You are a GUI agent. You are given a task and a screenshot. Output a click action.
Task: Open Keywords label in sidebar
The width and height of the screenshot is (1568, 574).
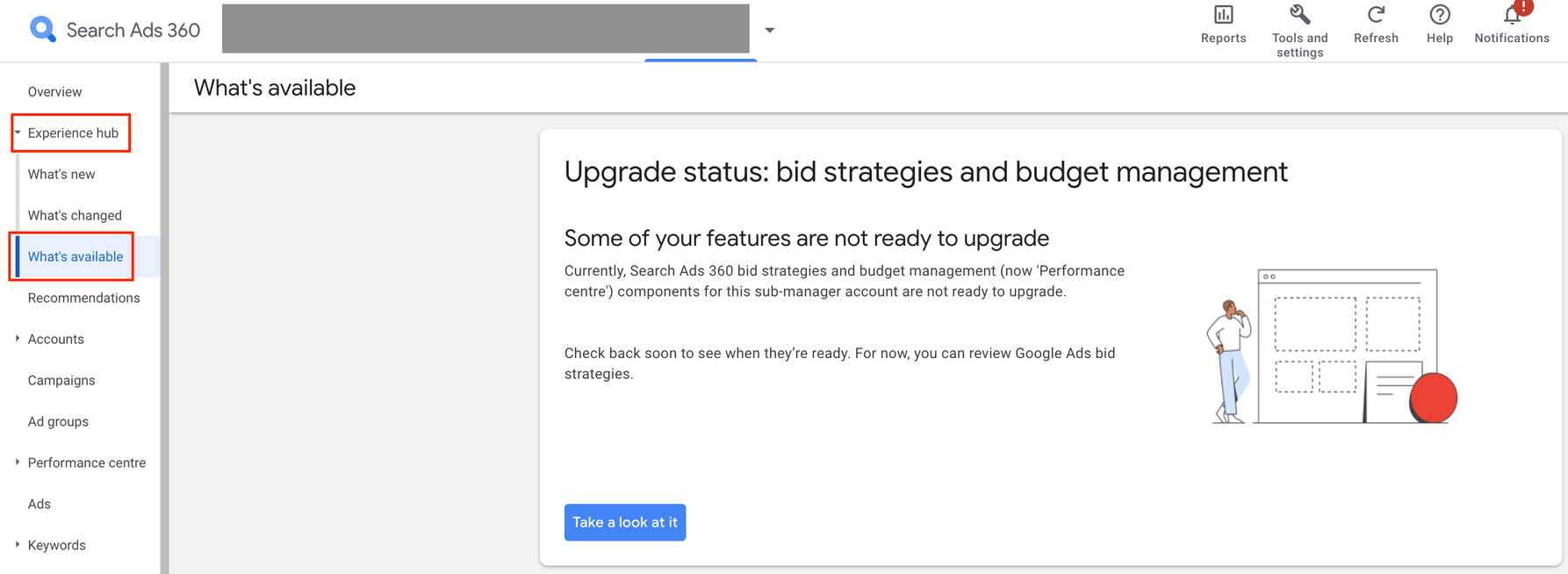[57, 545]
